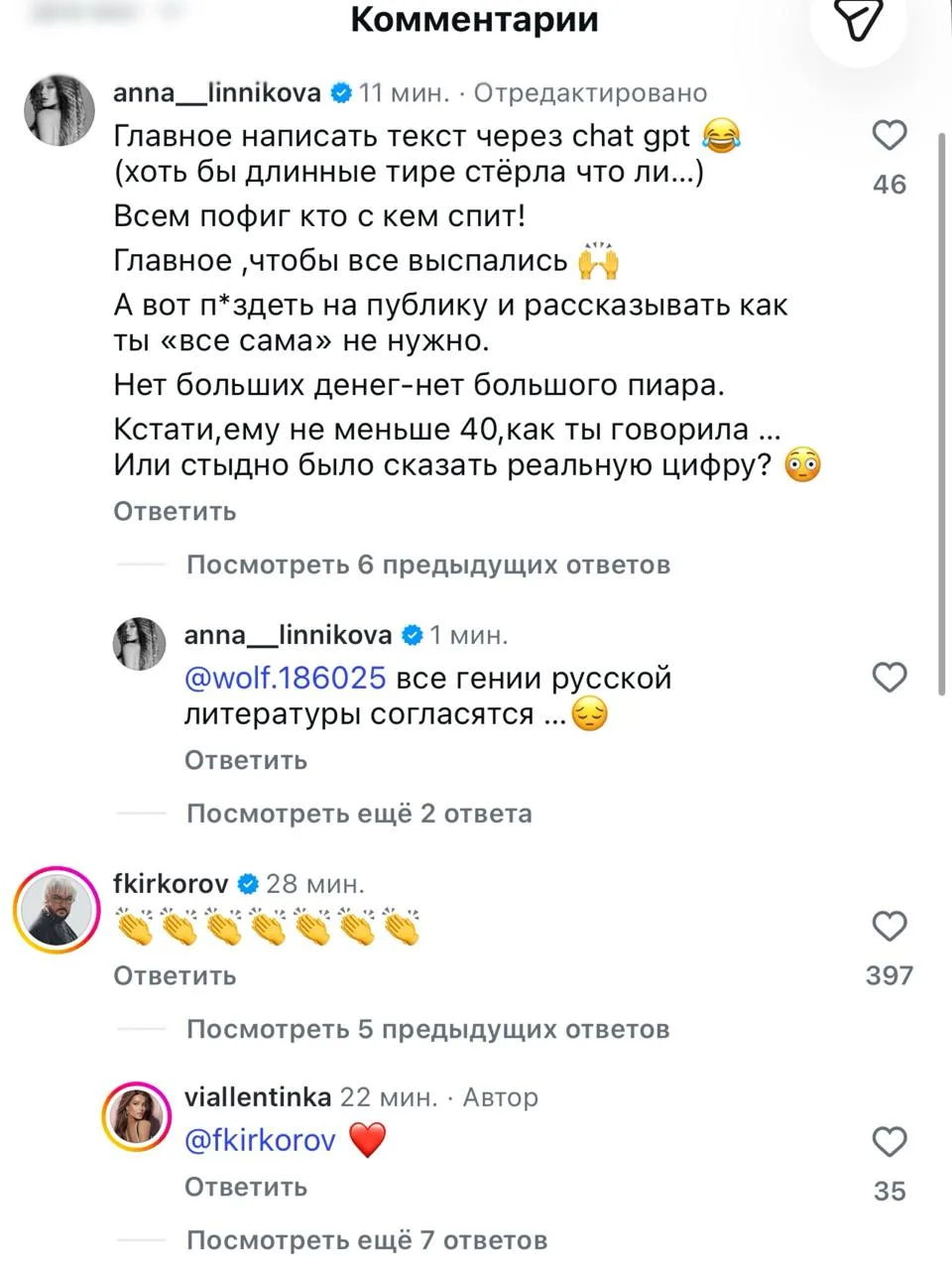Tap the small anna__linnikova reply avatar
The width and height of the screenshot is (952, 1270).
pos(140,644)
